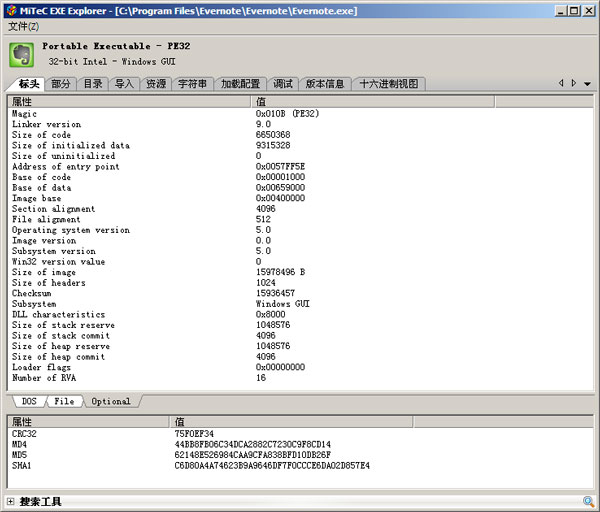Select the Optional bottom tab
This screenshot has width=600, height=512.
[111, 401]
